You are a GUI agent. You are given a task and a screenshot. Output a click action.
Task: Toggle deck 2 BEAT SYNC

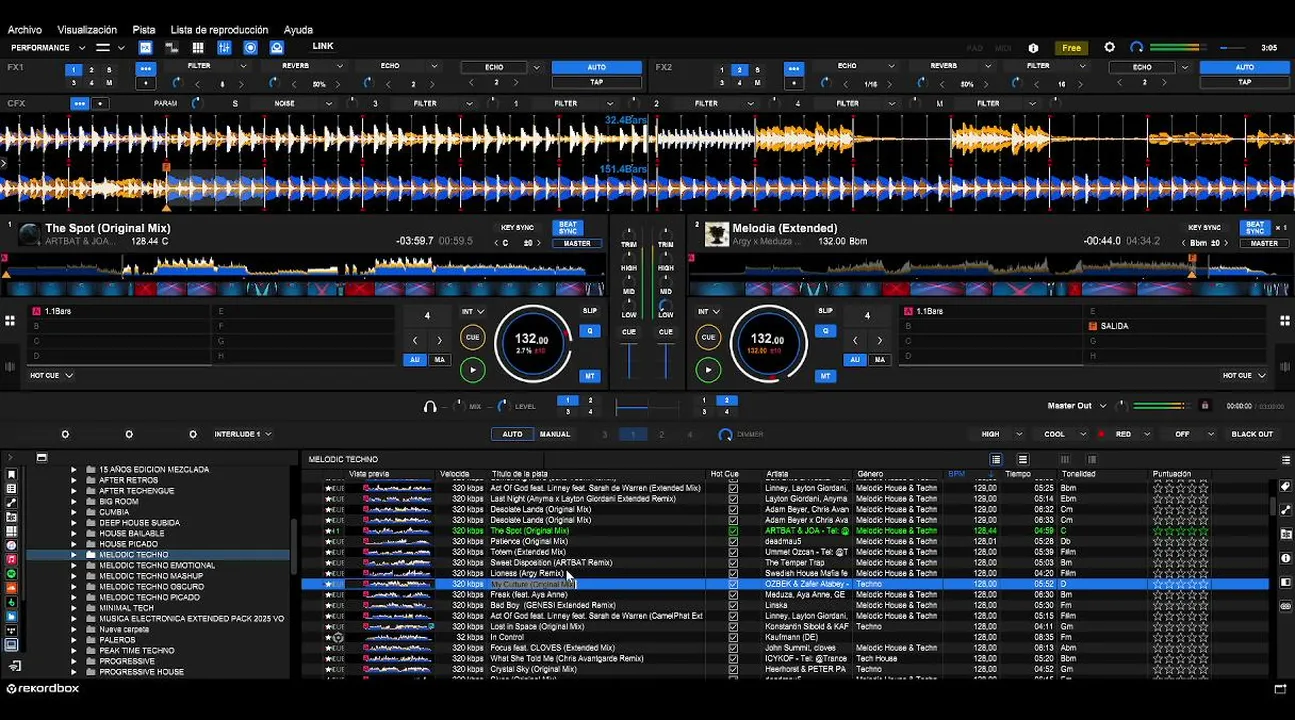pyautogui.click(x=1255, y=227)
